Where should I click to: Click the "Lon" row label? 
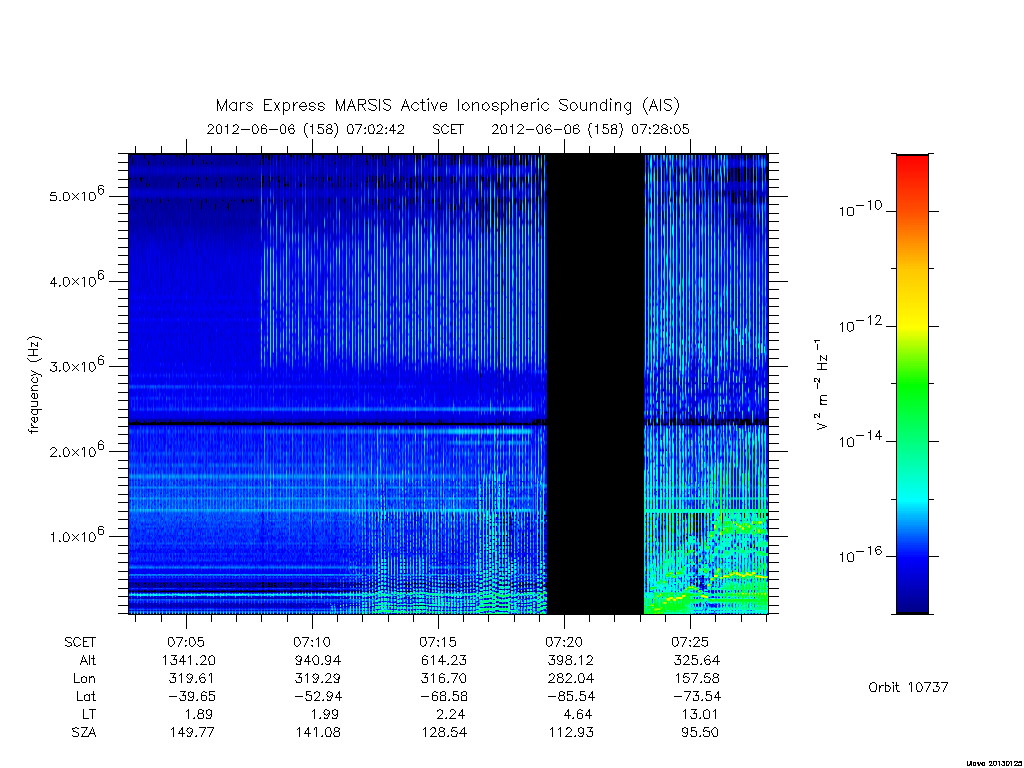[85, 679]
